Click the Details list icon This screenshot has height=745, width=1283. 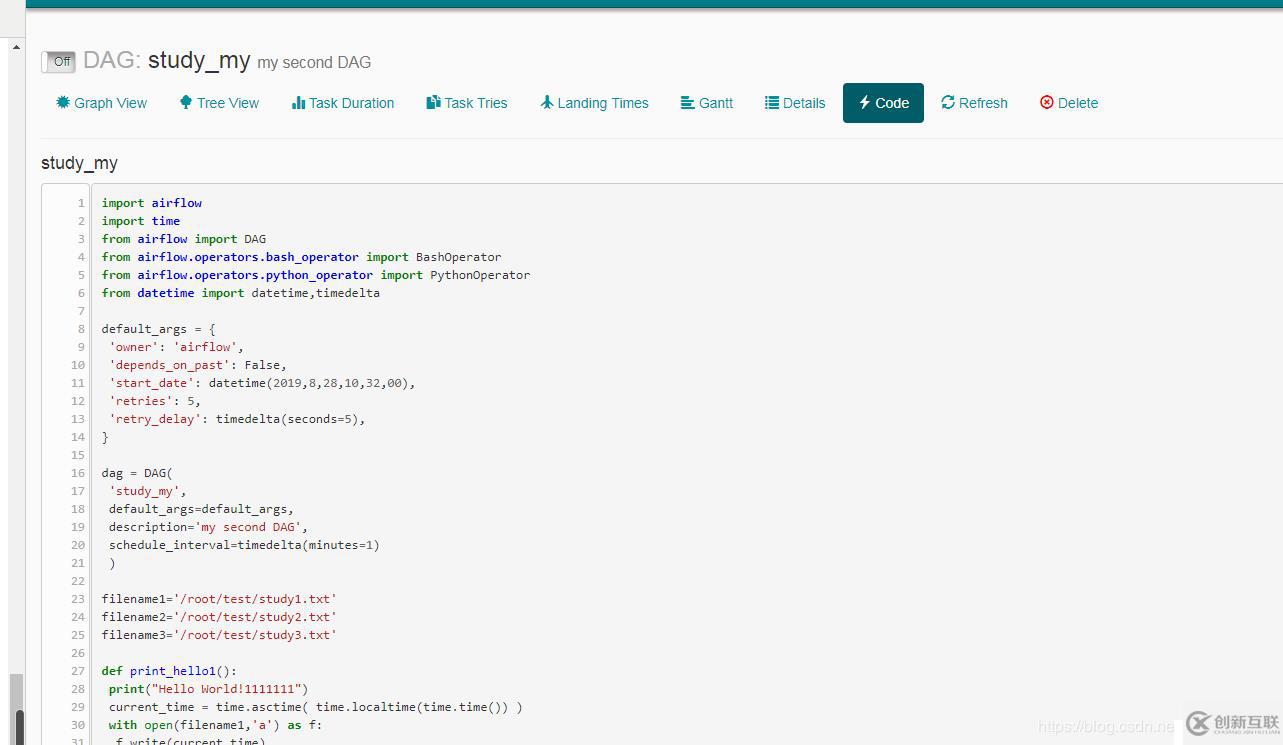click(772, 103)
